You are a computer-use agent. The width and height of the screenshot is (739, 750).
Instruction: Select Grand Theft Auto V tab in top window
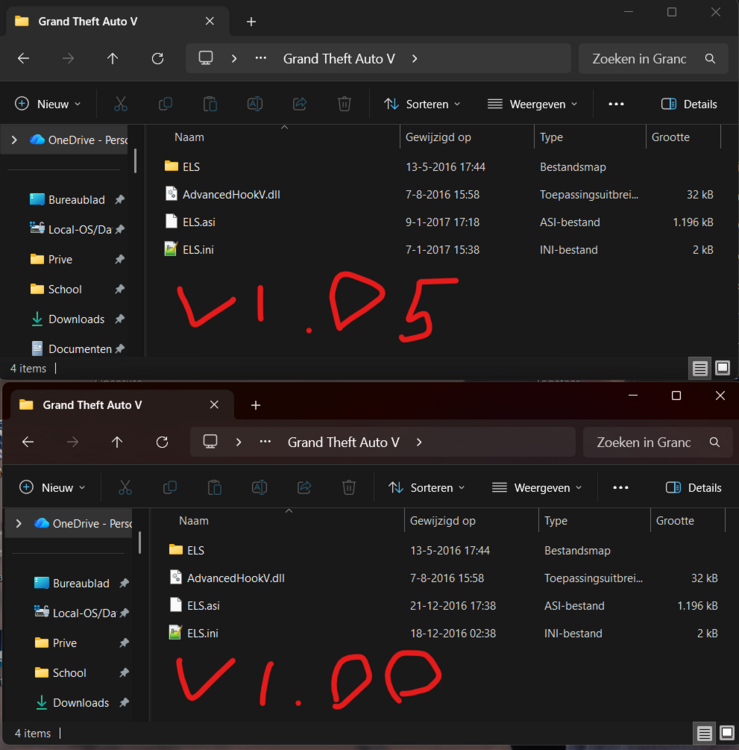click(x=115, y=22)
